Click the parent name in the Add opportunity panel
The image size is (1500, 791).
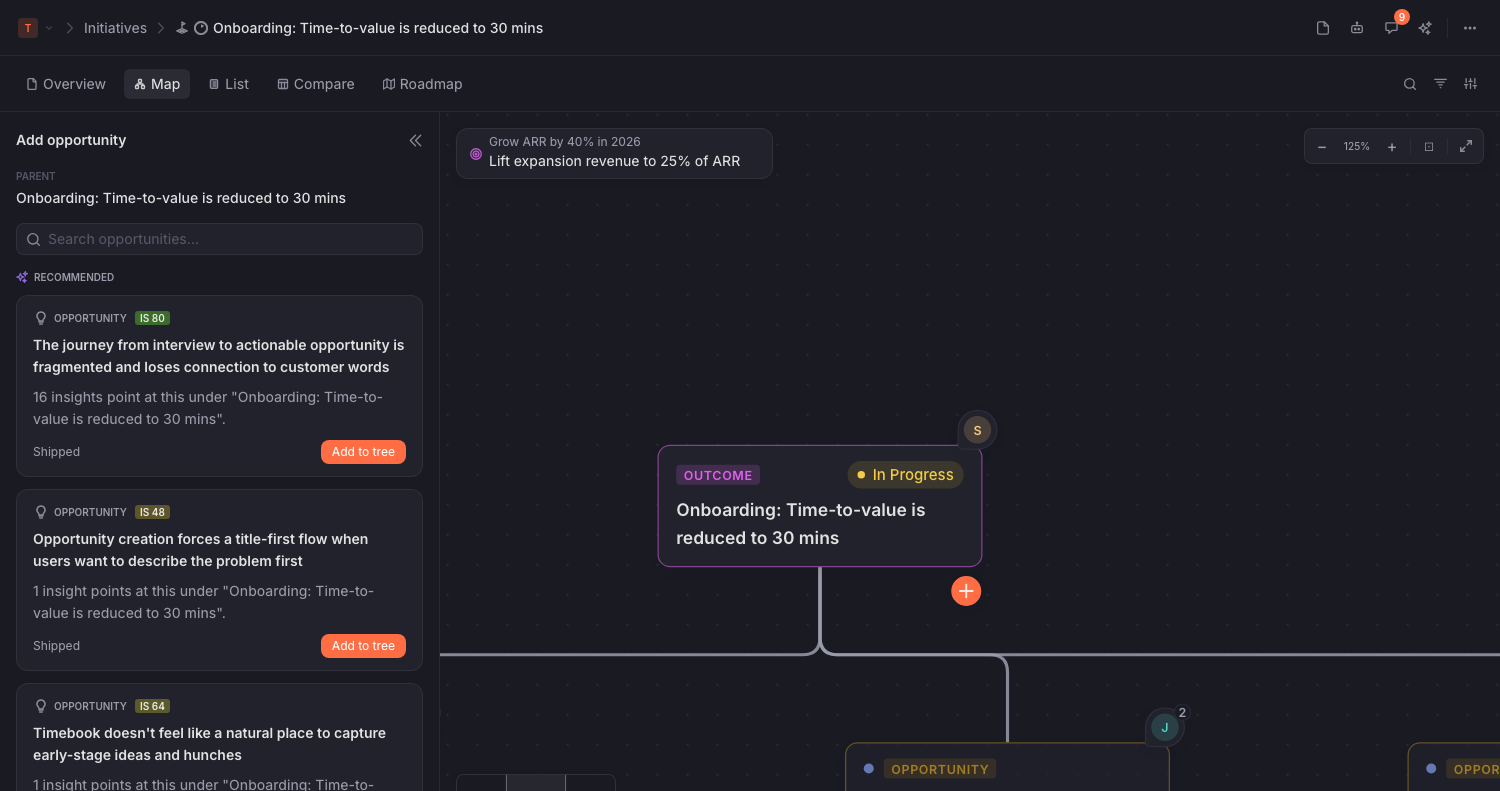tap(181, 198)
